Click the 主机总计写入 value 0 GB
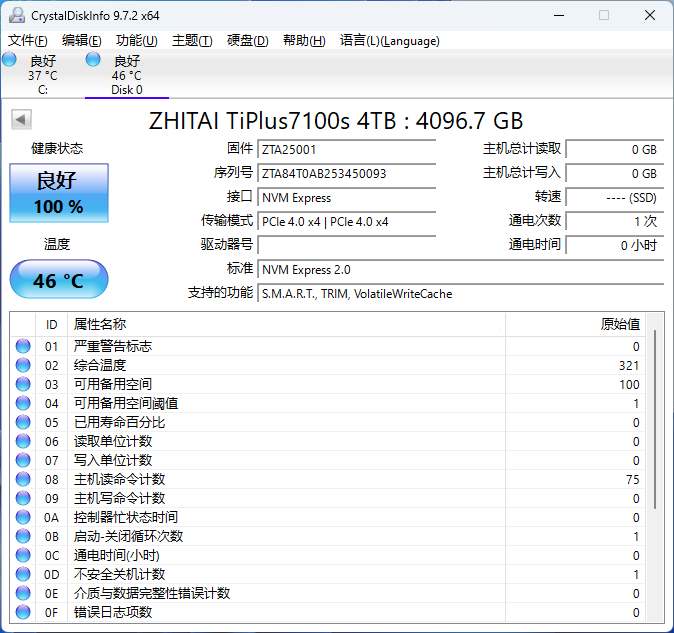This screenshot has width=674, height=633. 615,174
